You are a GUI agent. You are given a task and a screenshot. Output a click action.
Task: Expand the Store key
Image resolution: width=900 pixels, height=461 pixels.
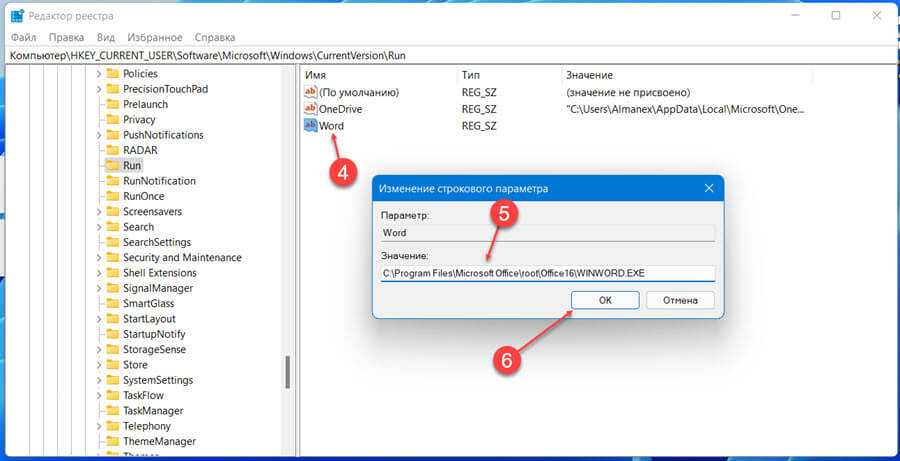(x=99, y=365)
